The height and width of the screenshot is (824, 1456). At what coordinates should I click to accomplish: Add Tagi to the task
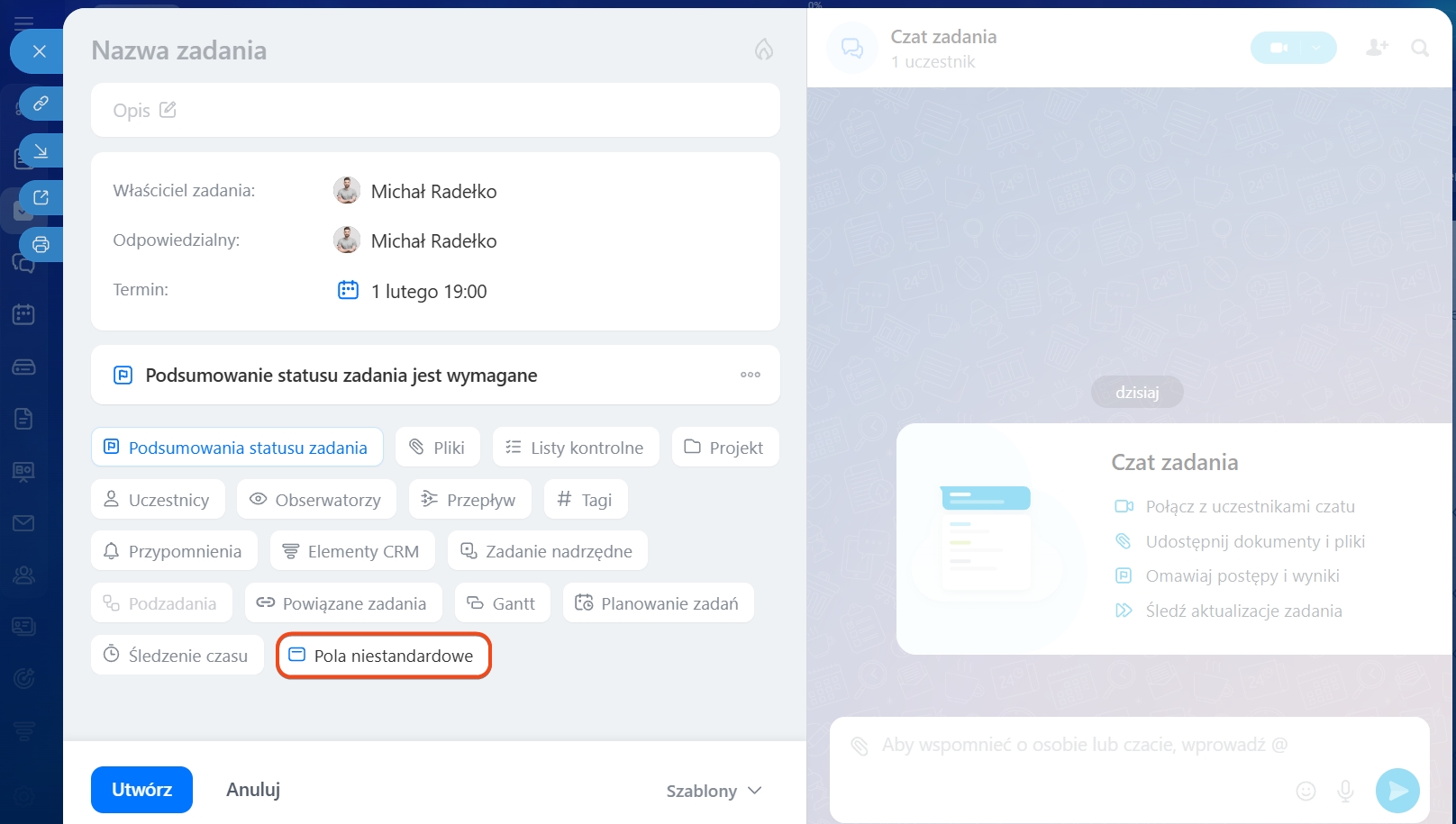586,500
